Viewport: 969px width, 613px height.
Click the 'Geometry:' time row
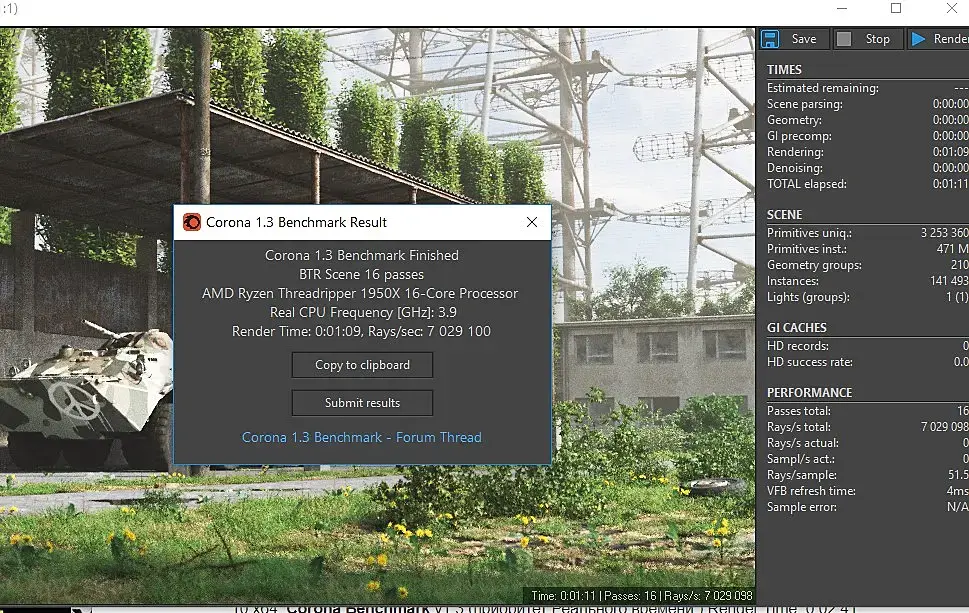(x=868, y=120)
